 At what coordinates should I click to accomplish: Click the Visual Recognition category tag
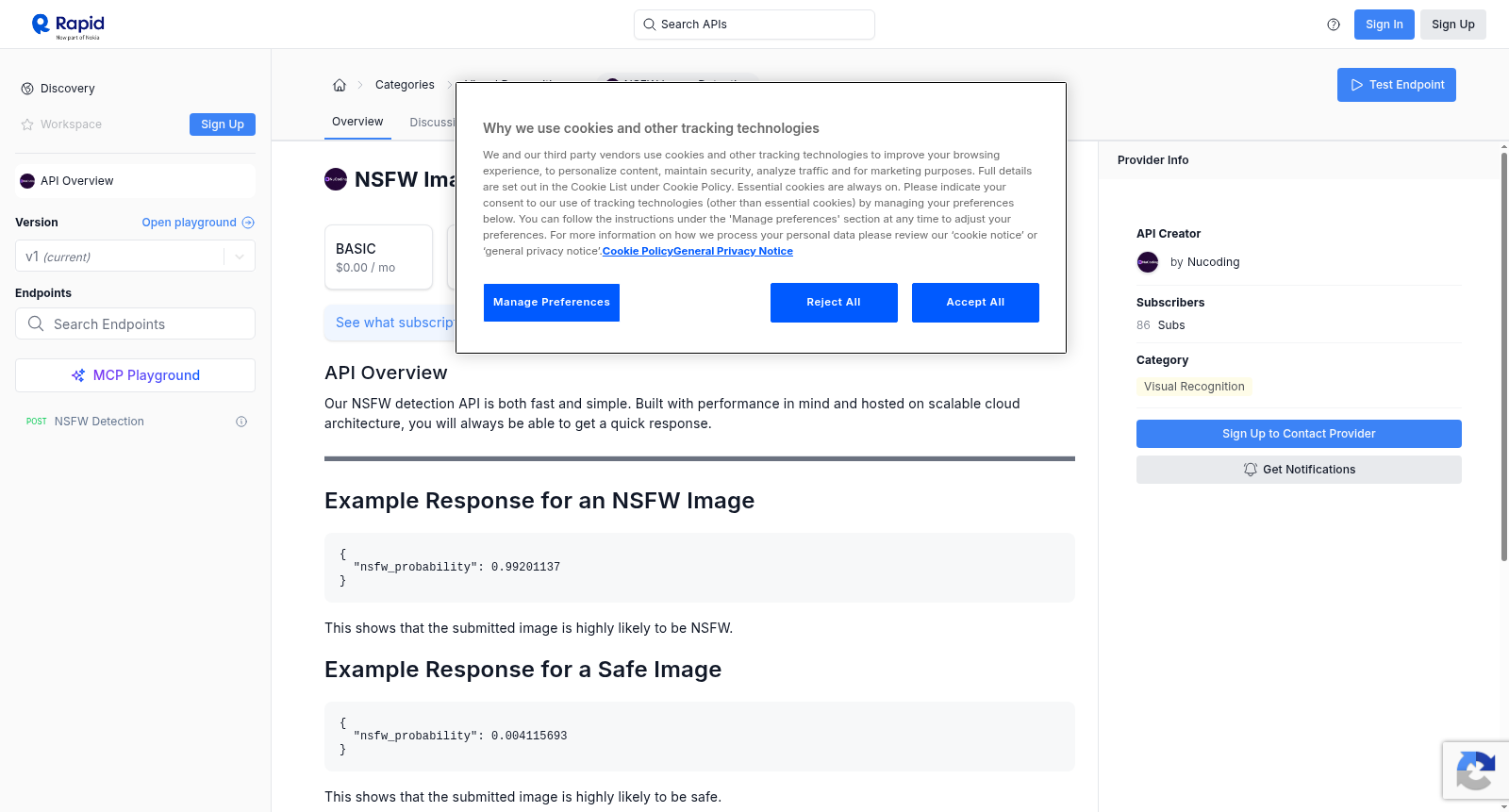(x=1194, y=387)
